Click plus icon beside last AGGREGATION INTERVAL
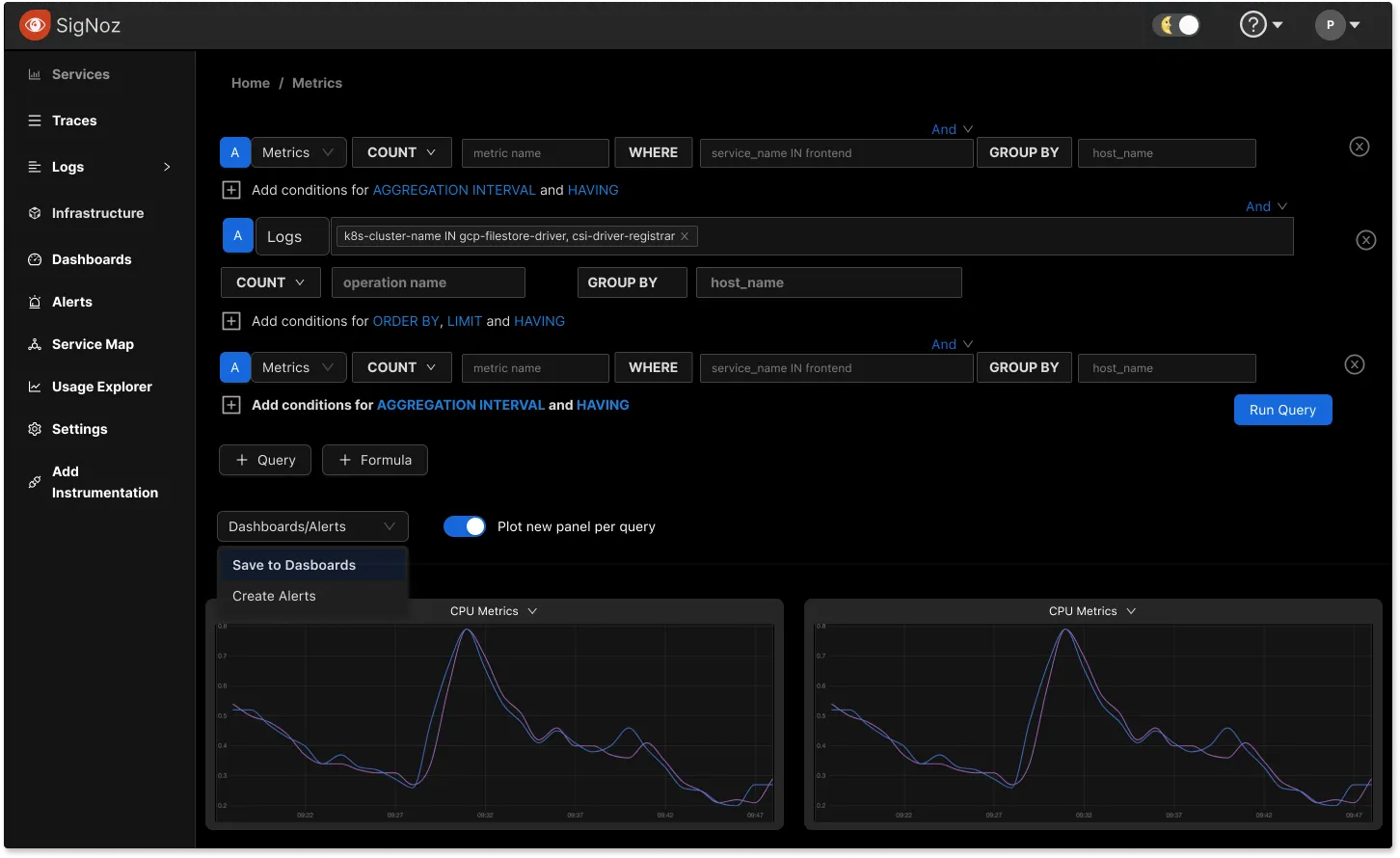 pyautogui.click(x=231, y=405)
